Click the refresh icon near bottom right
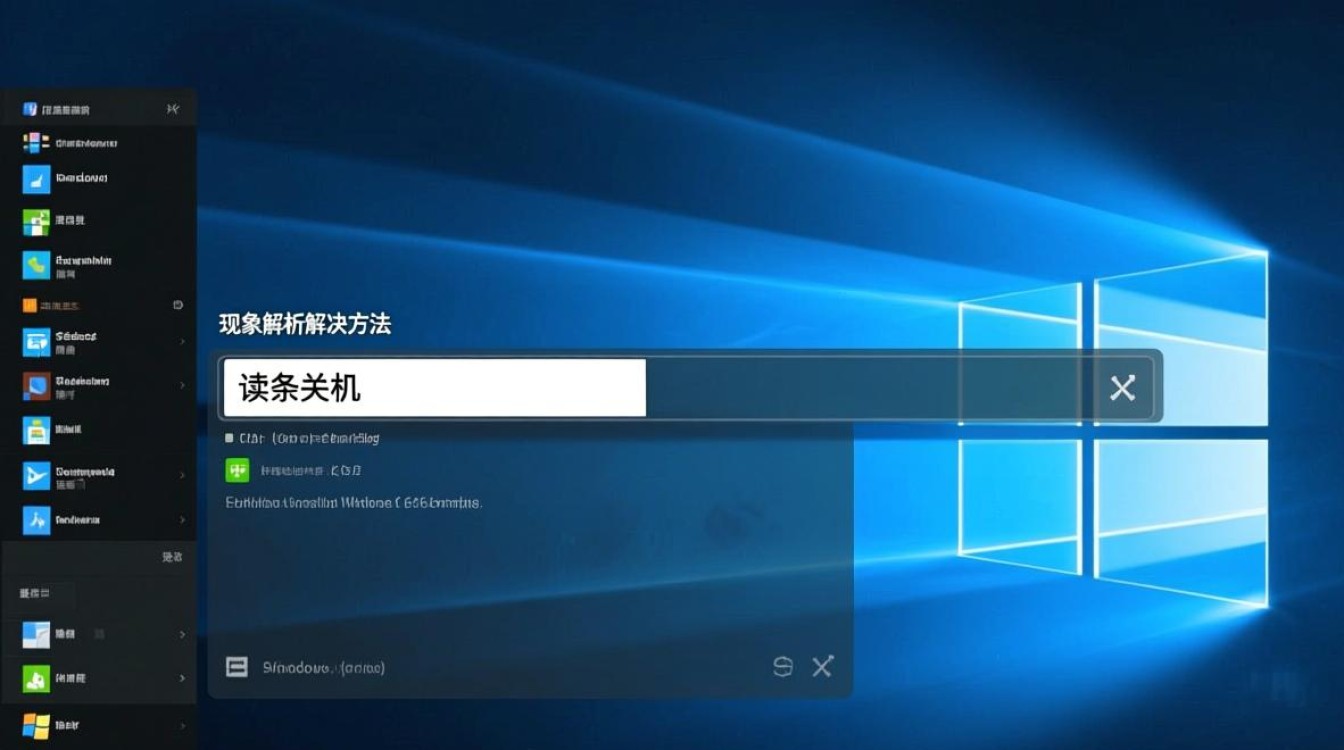Image resolution: width=1344 pixels, height=750 pixels. 784,666
